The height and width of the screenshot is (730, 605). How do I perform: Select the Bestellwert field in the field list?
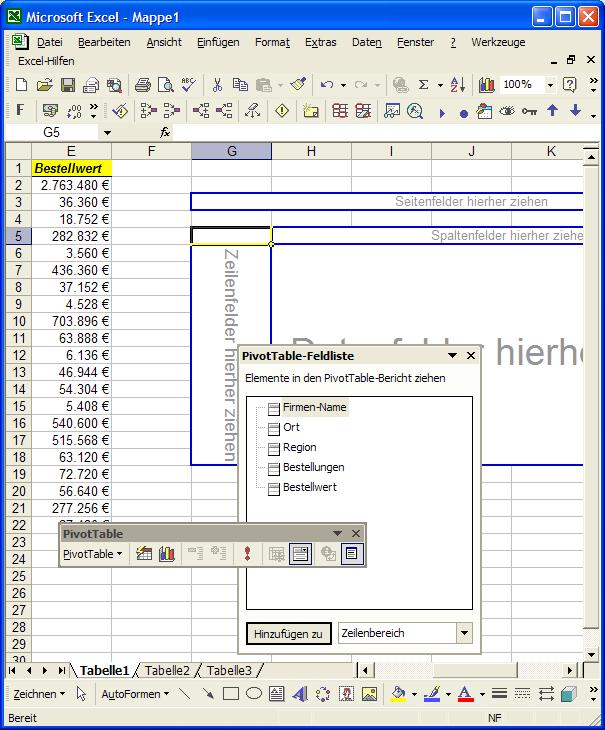click(309, 487)
